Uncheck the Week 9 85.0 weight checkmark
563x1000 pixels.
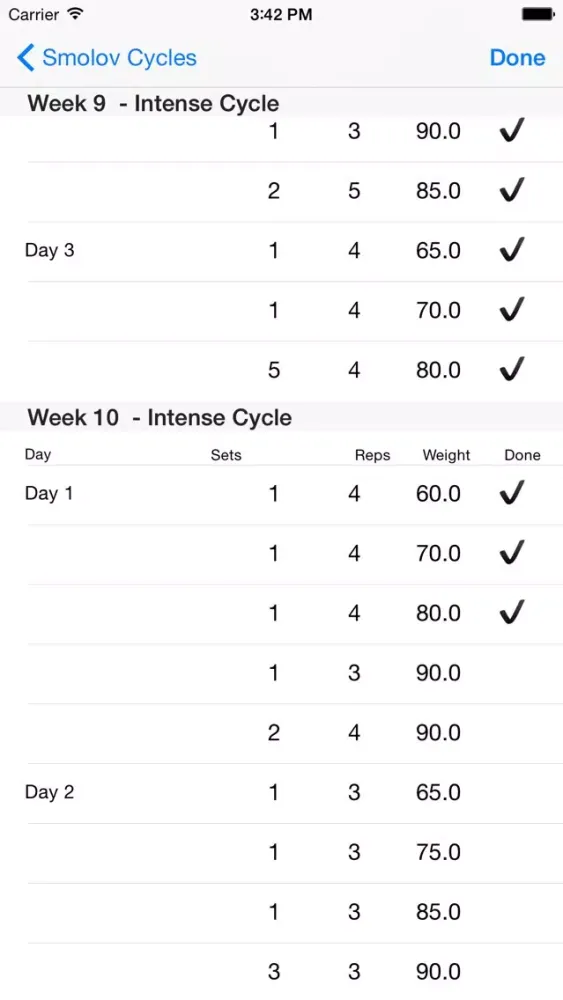coord(511,189)
